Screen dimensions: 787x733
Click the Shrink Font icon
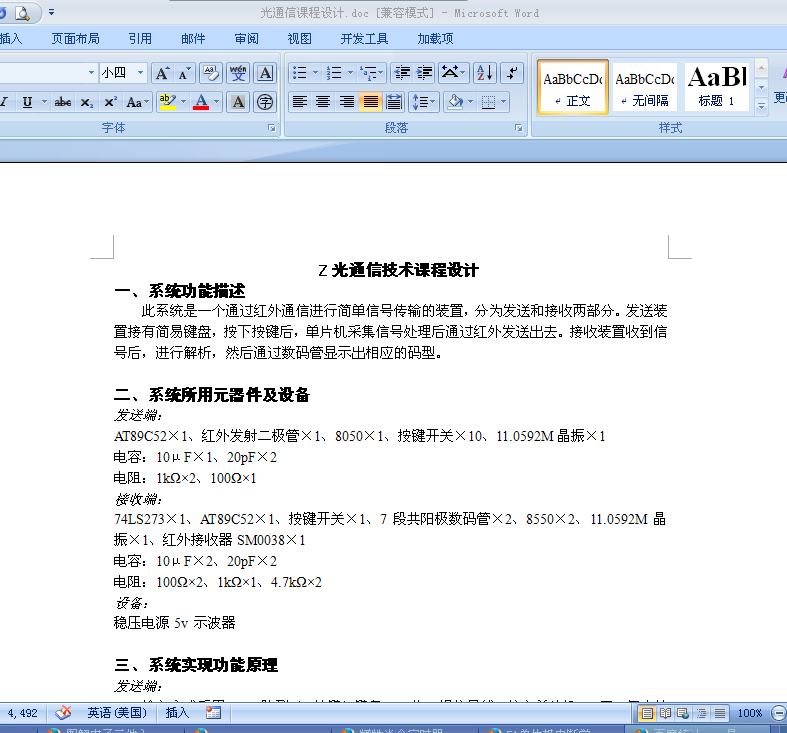pyautogui.click(x=184, y=74)
